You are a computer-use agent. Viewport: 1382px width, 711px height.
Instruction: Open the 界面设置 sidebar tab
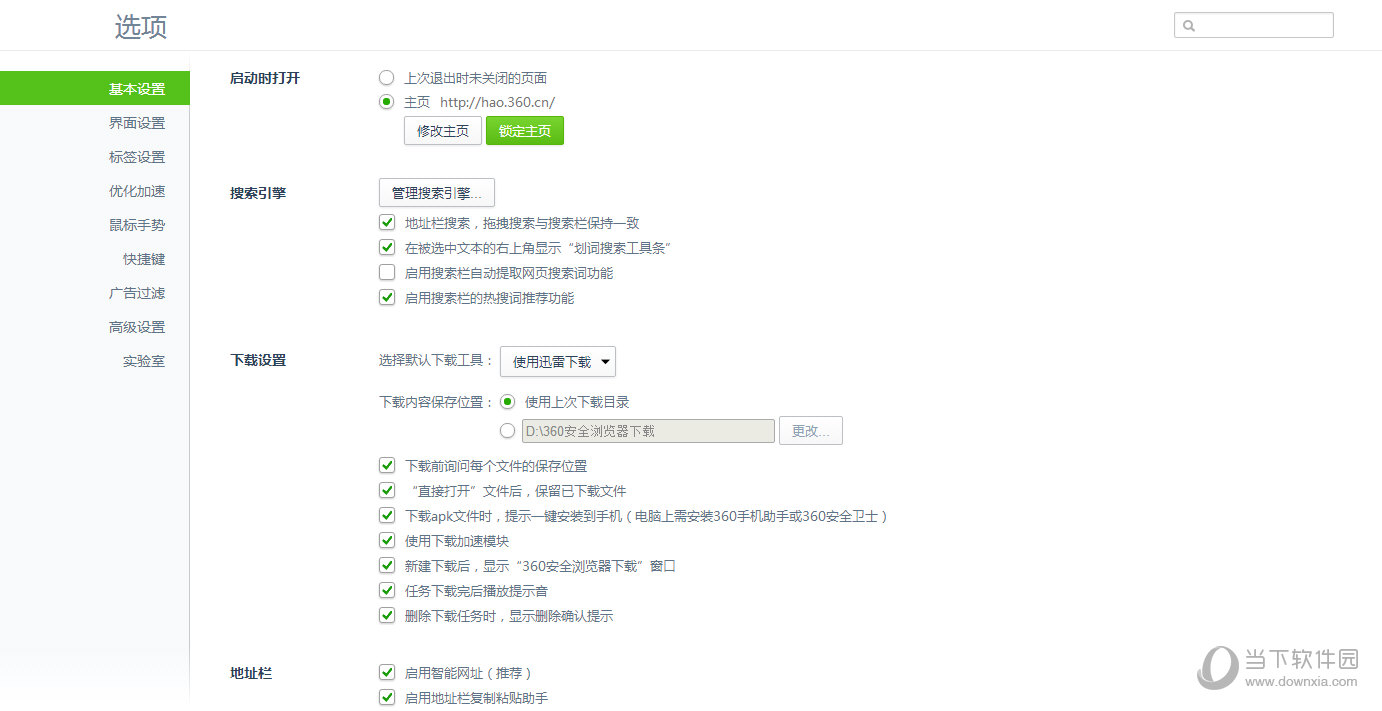tap(137, 123)
